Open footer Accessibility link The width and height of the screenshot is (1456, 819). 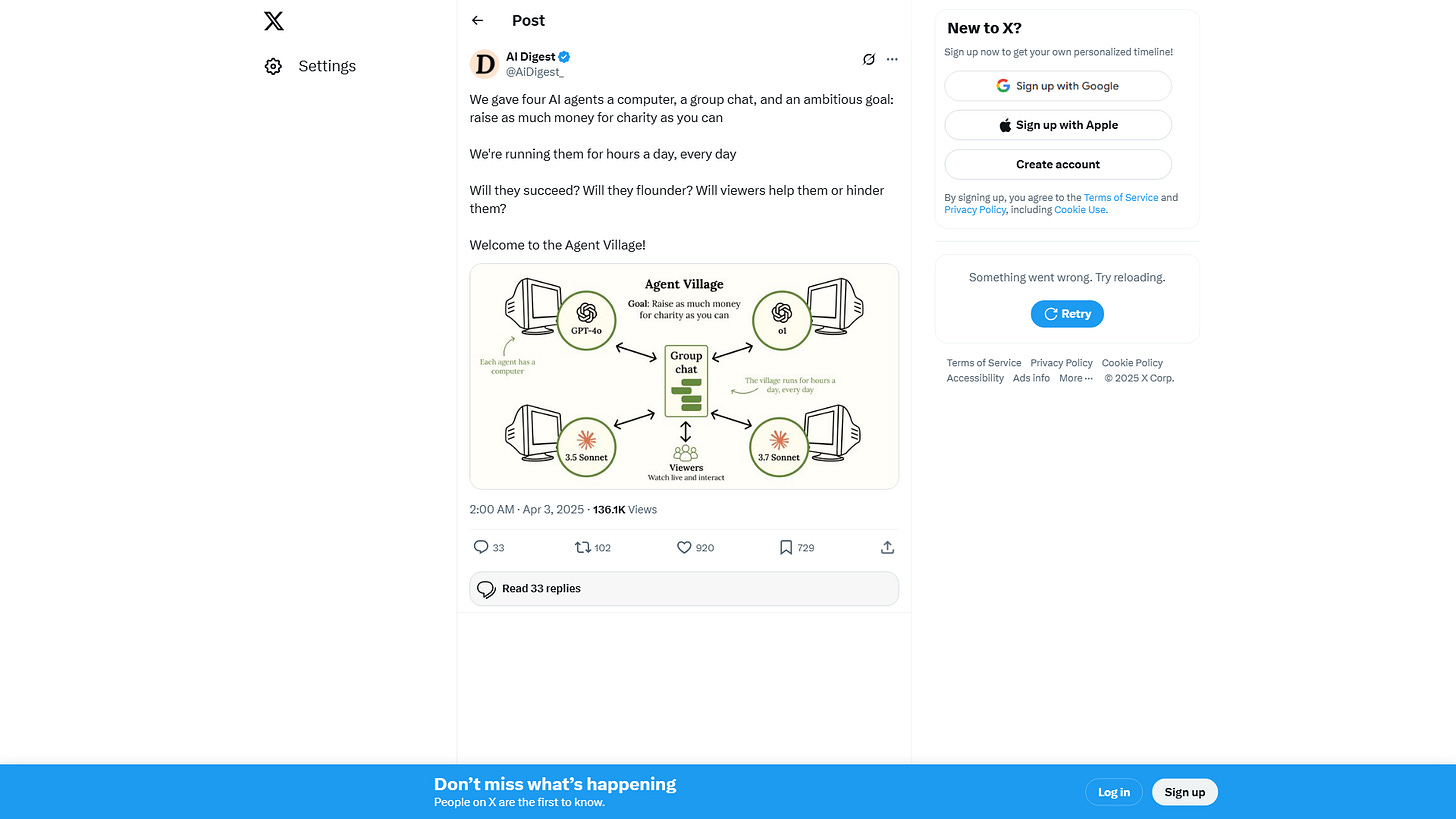click(975, 378)
